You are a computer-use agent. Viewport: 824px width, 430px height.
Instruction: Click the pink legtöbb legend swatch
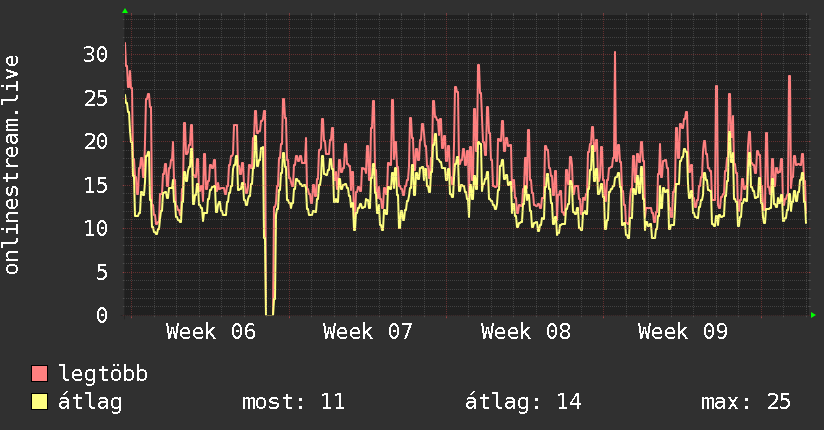tap(39, 374)
